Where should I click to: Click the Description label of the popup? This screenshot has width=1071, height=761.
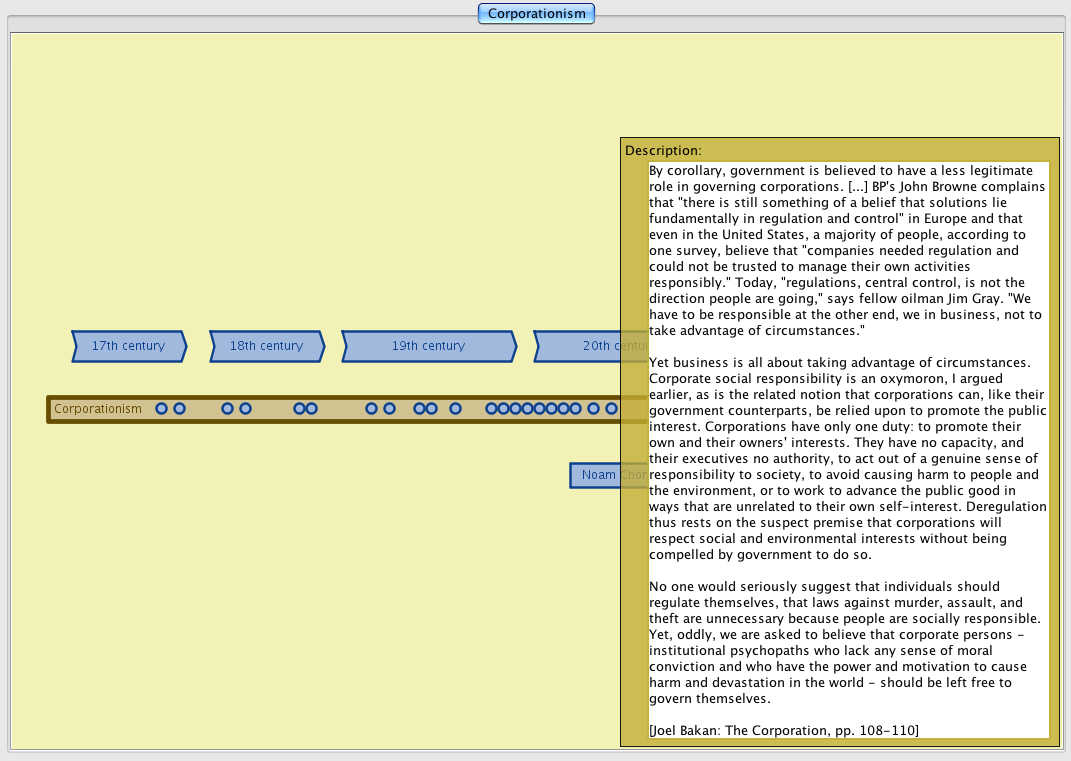coord(663,150)
